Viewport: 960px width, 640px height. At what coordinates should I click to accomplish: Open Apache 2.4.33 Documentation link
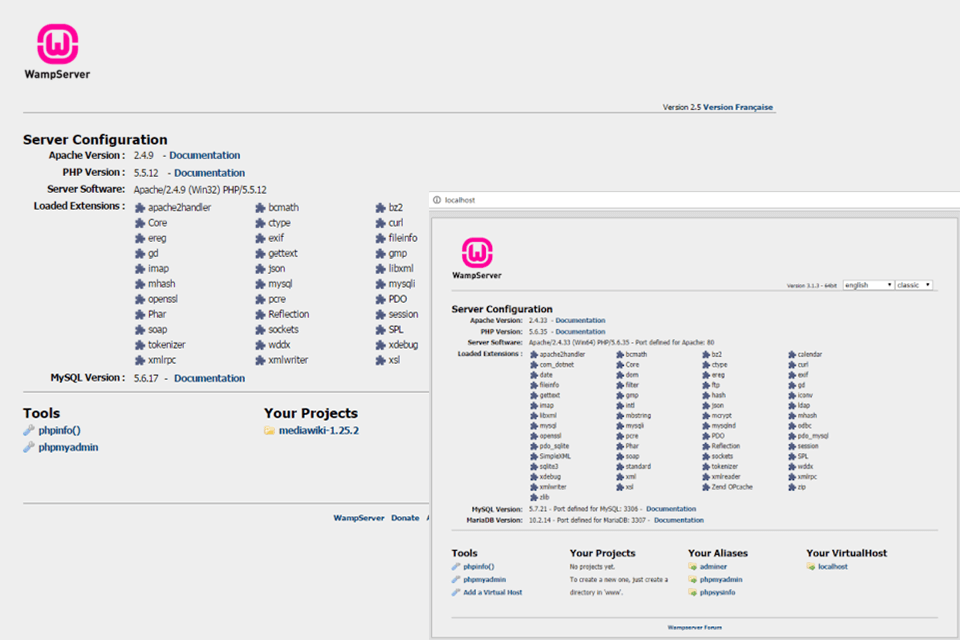(580, 320)
